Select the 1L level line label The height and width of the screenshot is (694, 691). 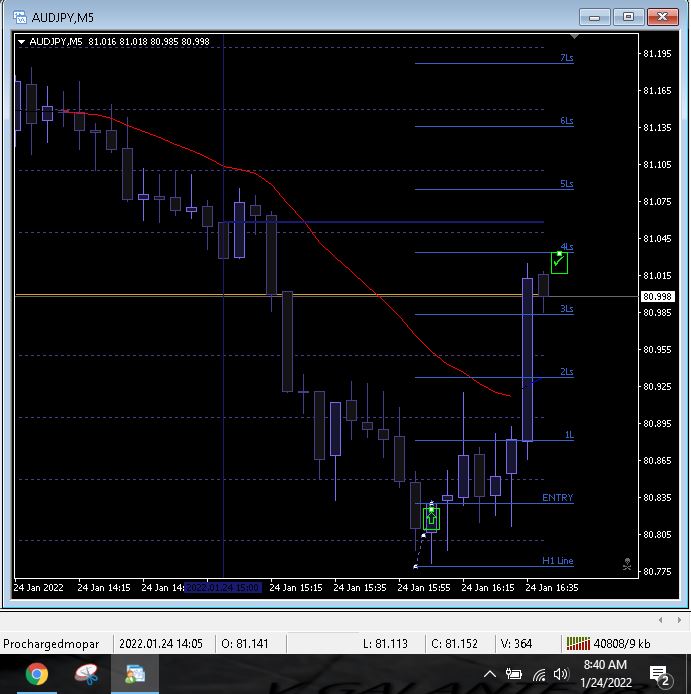(x=569, y=435)
